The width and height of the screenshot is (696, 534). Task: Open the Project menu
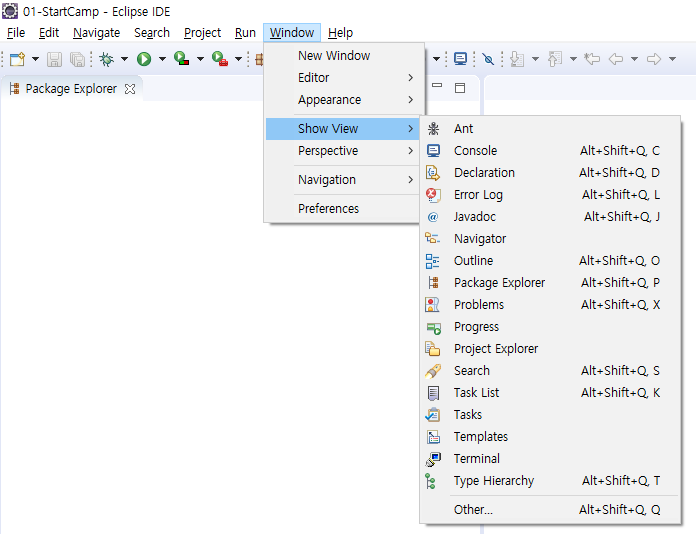(202, 33)
